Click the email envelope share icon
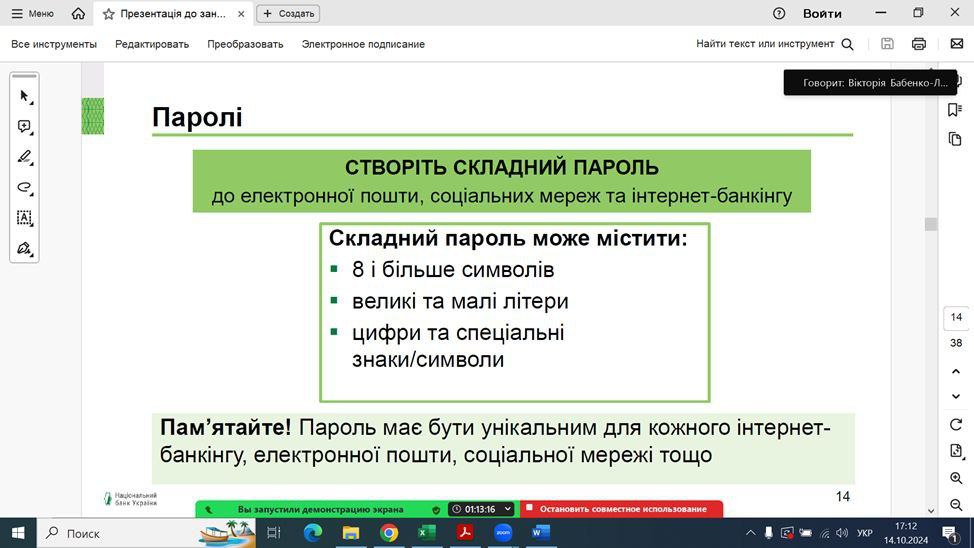This screenshot has width=974, height=548. click(x=956, y=44)
